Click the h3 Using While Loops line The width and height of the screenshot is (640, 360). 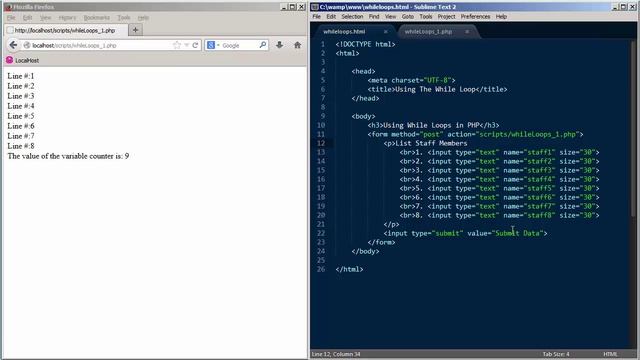[x=433, y=125]
